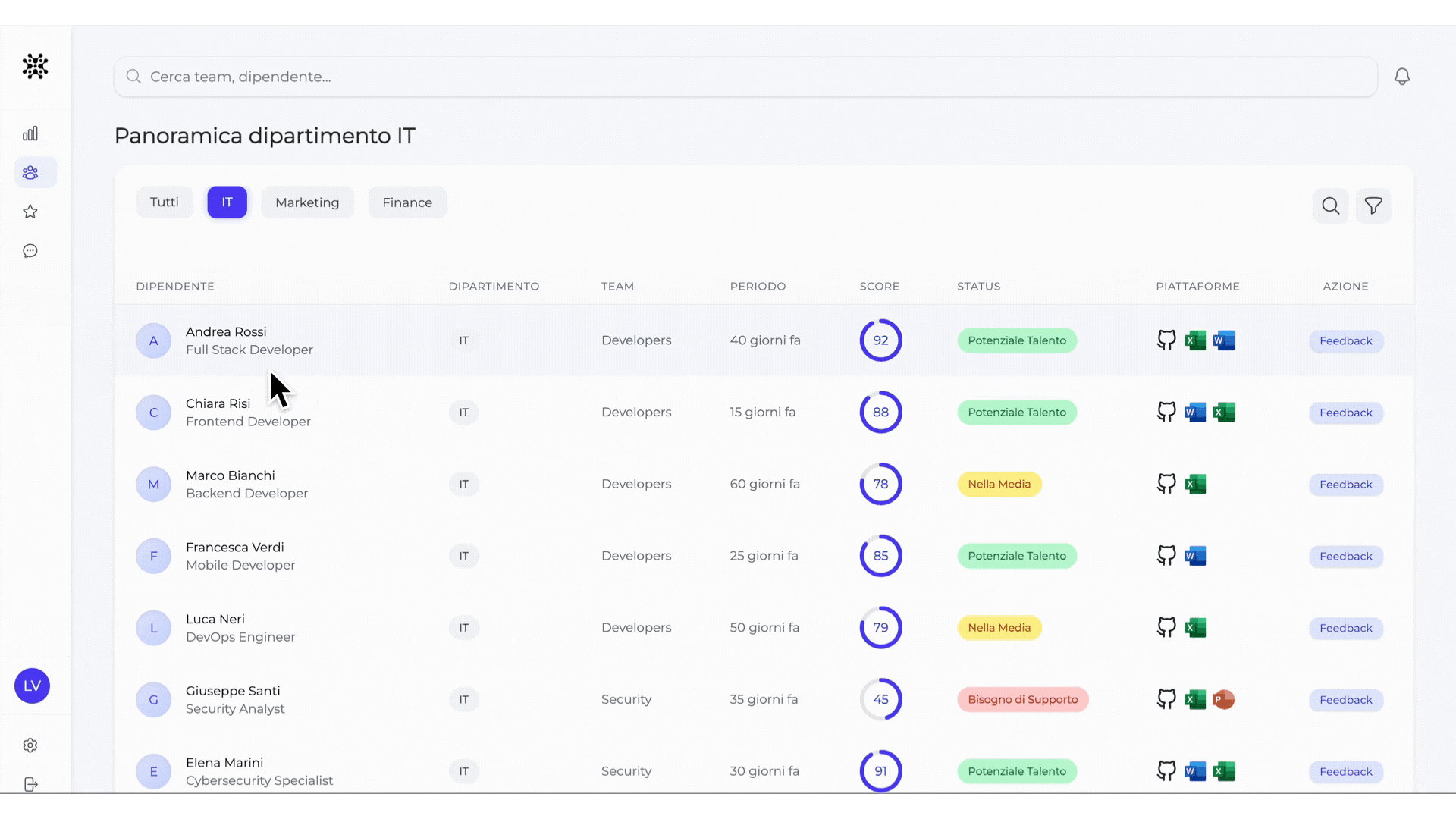Click the Bisogno di Supporto status badge

pos(1023,699)
